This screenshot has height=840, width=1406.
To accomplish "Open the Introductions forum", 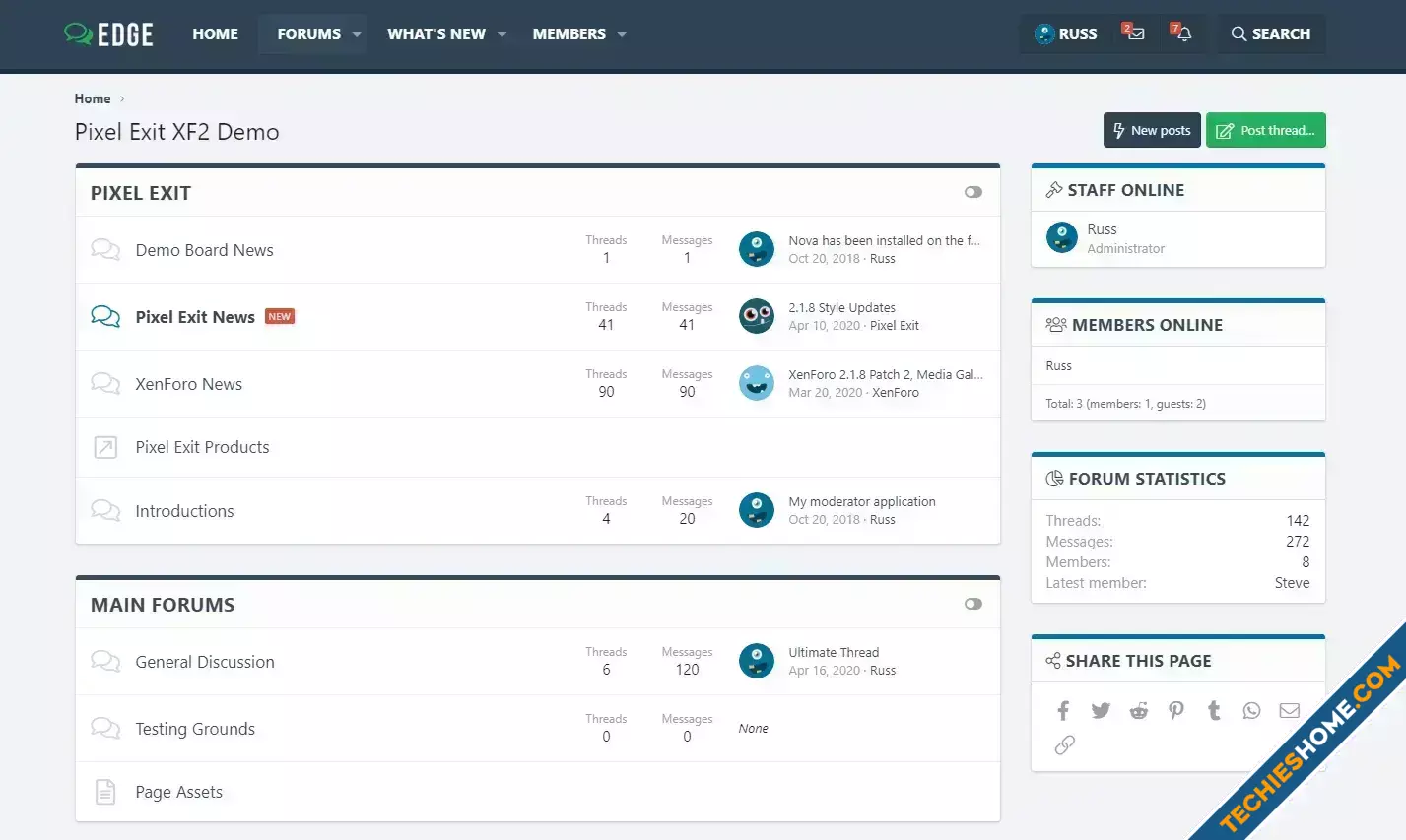I will pos(184,511).
